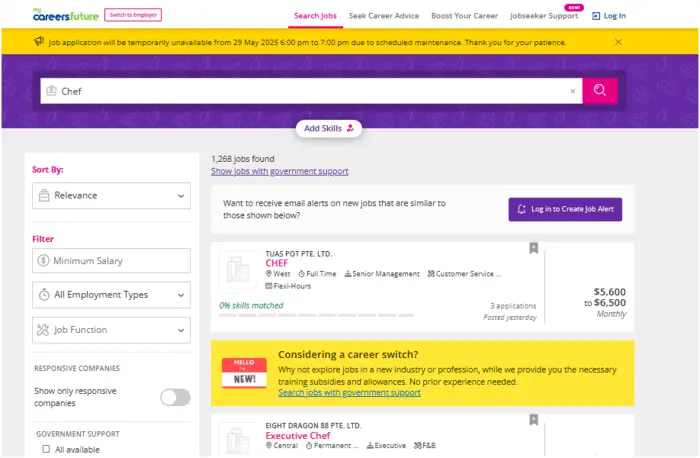The image size is (700, 458).
Task: Open Boost Your Career menu
Action: pos(464,16)
